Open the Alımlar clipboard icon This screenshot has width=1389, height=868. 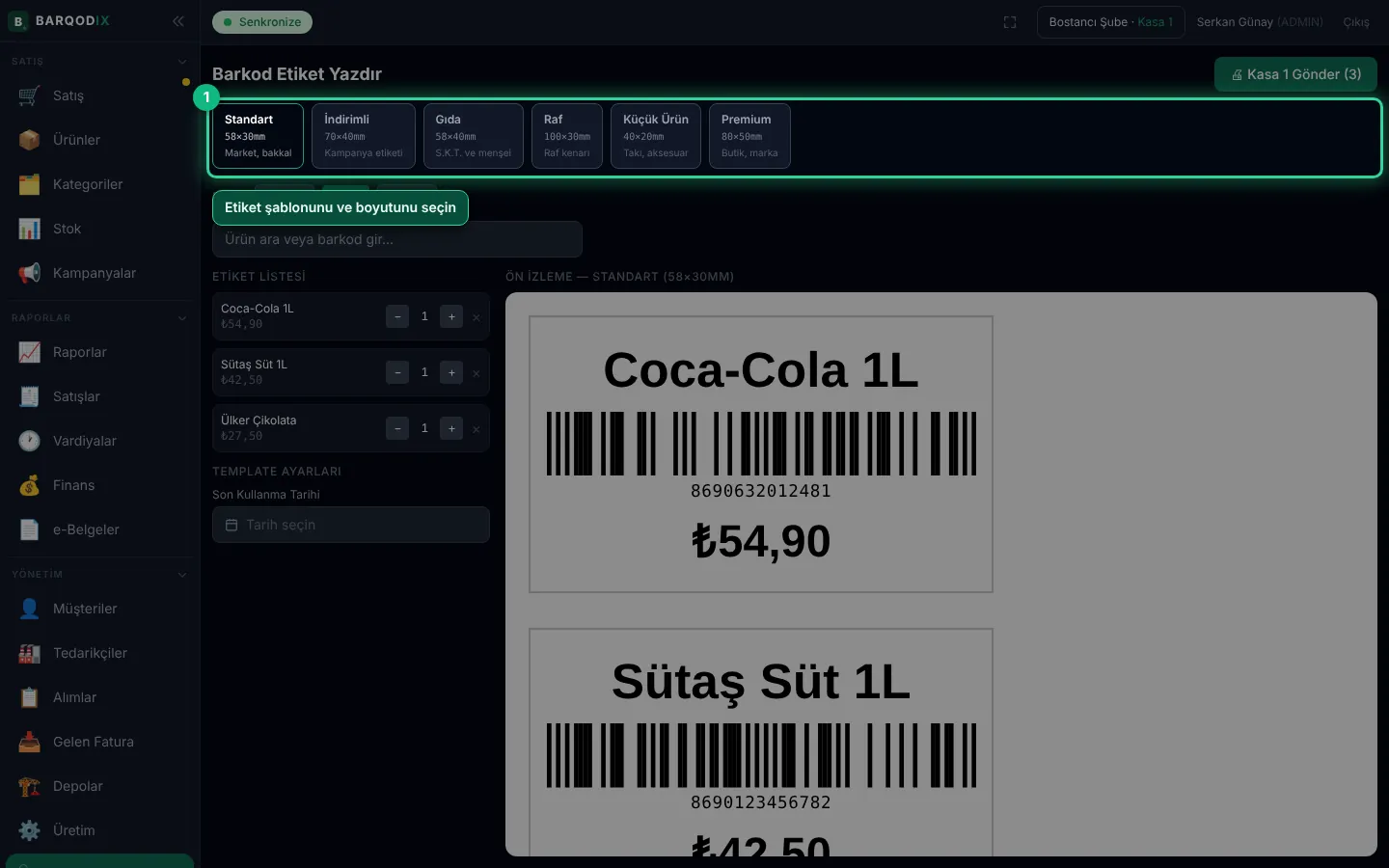click(x=29, y=697)
